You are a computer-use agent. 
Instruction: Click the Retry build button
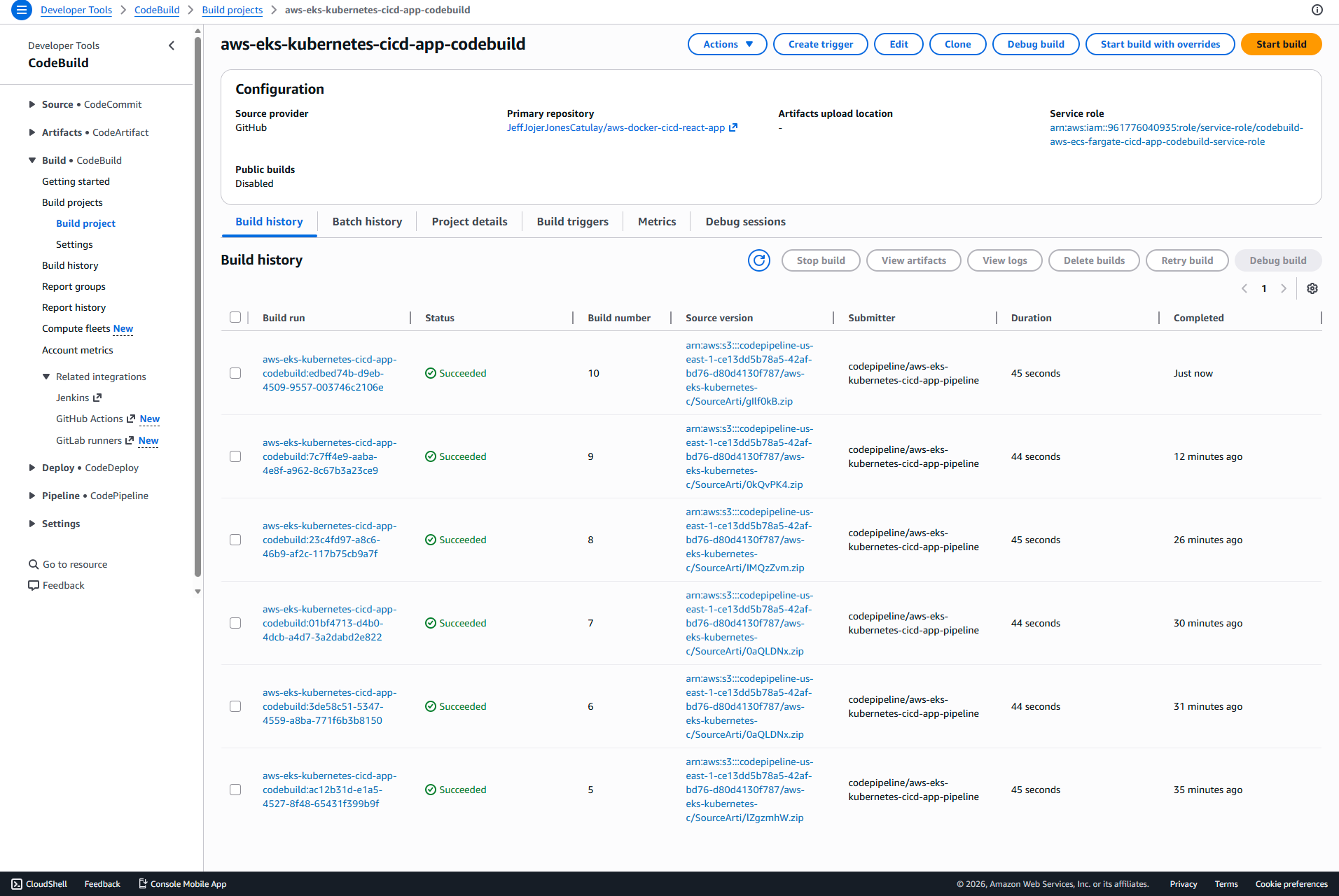(1187, 260)
